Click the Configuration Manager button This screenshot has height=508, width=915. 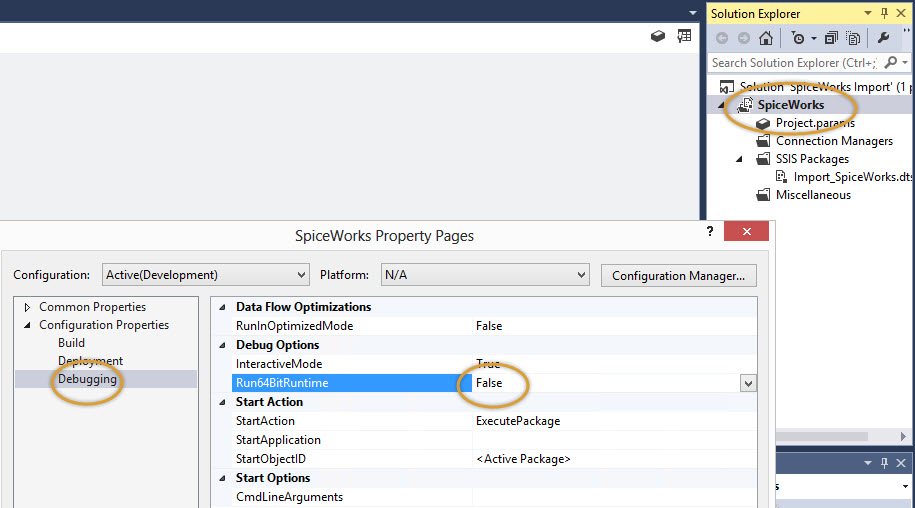point(679,275)
